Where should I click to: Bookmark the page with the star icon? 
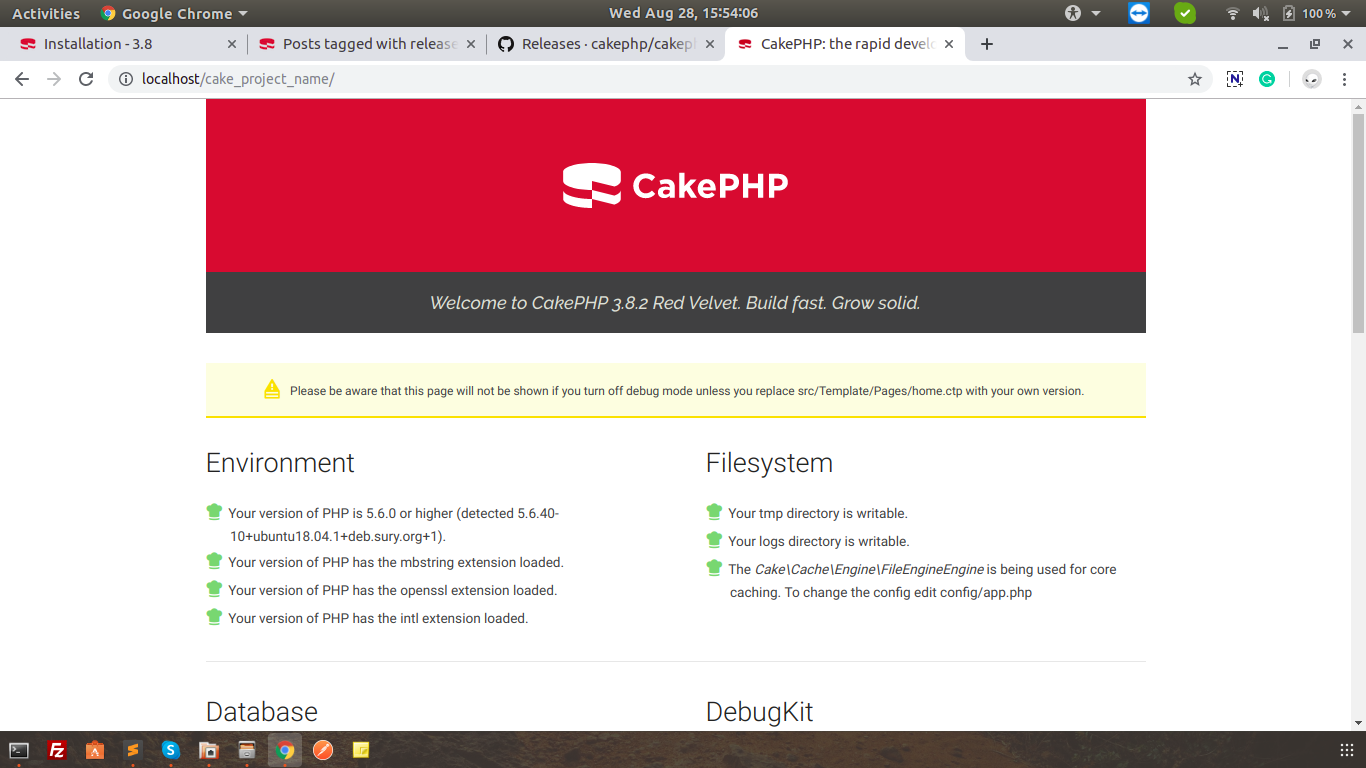[1195, 78]
